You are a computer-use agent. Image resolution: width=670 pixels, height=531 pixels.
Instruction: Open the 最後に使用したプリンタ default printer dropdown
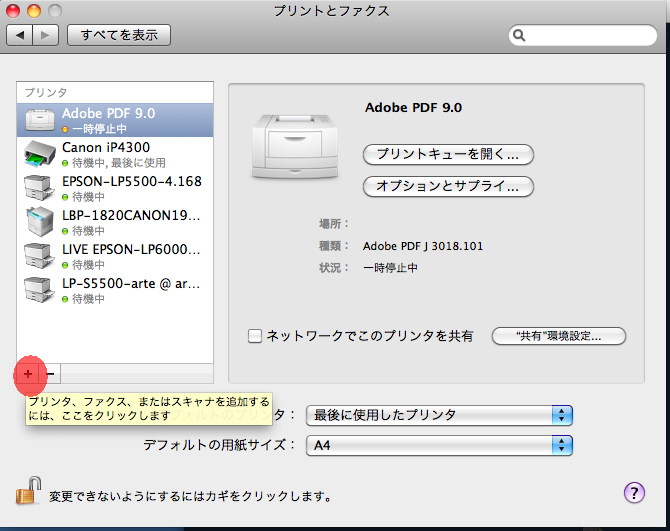pos(439,415)
